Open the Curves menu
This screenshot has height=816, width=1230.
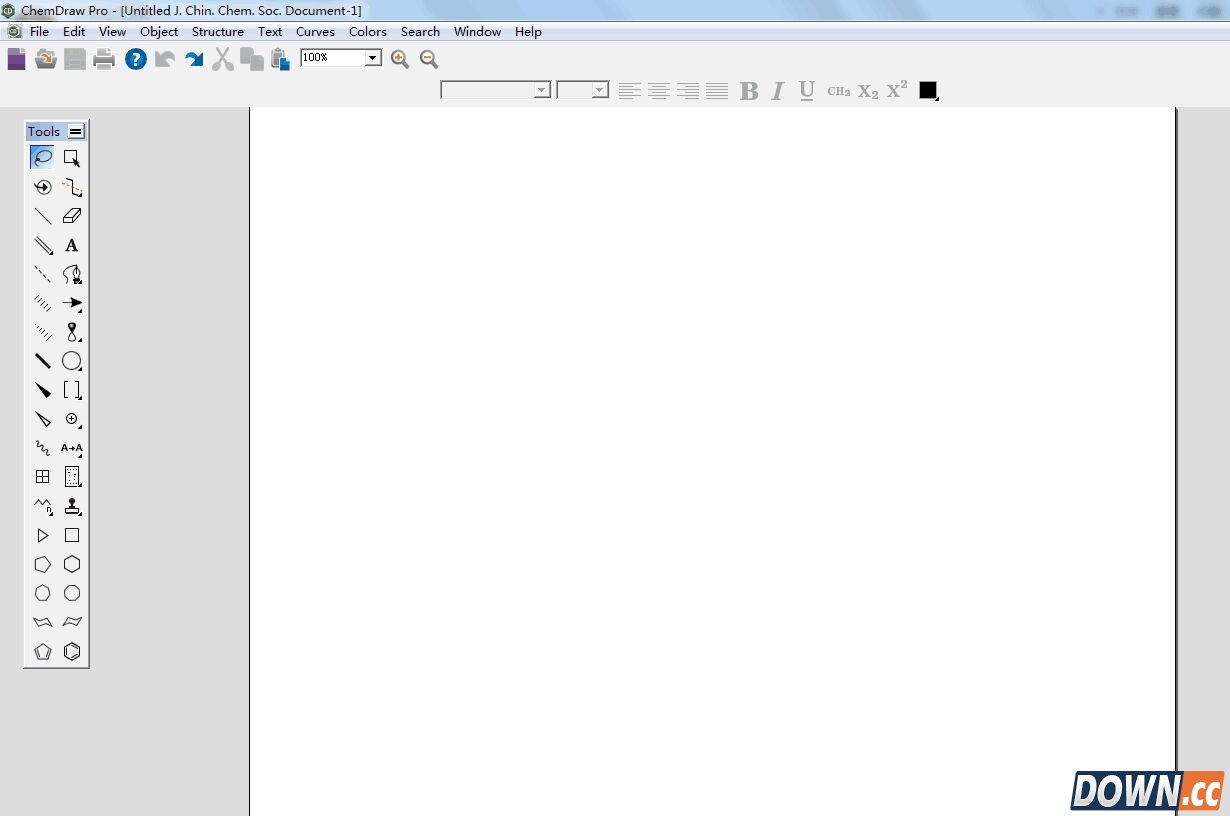click(x=315, y=32)
